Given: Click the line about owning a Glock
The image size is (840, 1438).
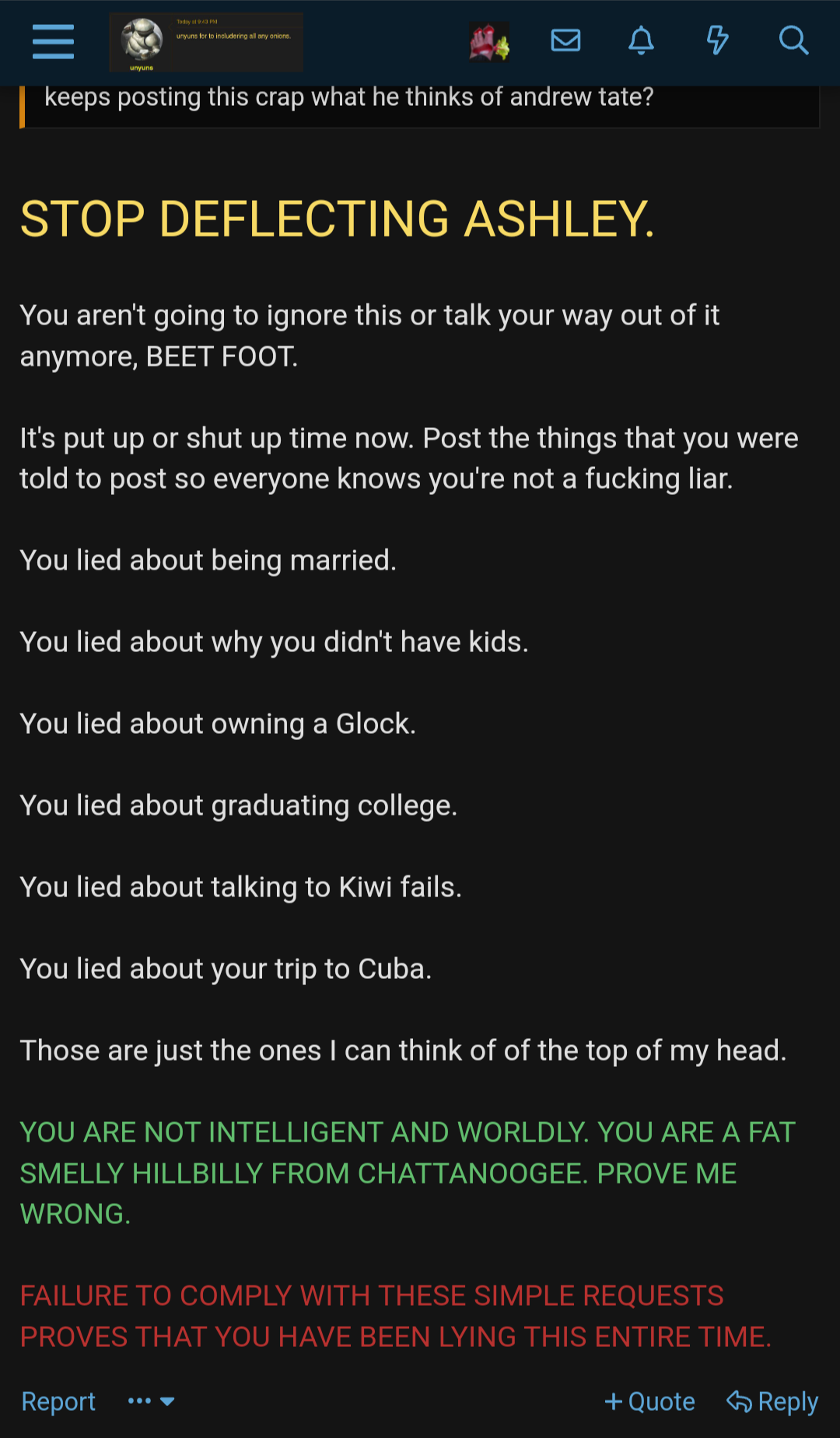Looking at the screenshot, I should [x=218, y=724].
